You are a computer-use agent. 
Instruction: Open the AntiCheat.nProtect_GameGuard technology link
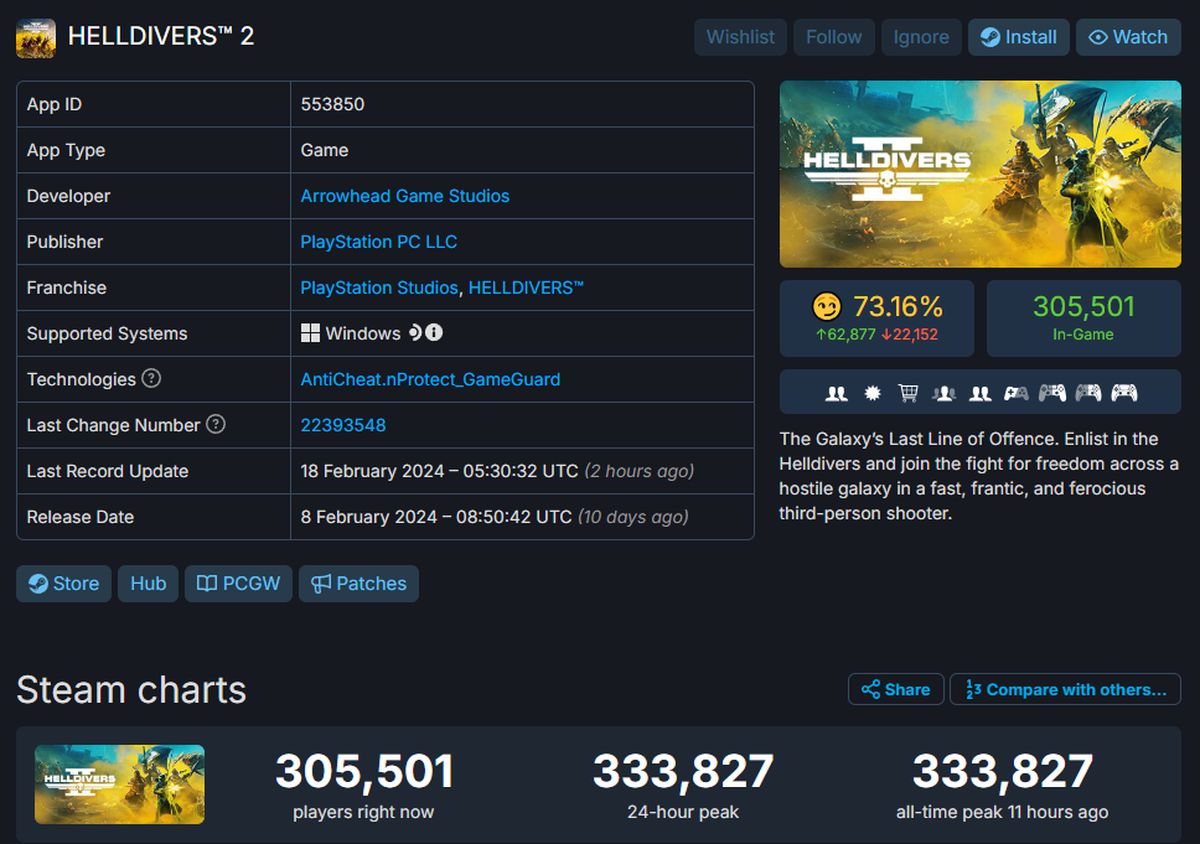430,379
